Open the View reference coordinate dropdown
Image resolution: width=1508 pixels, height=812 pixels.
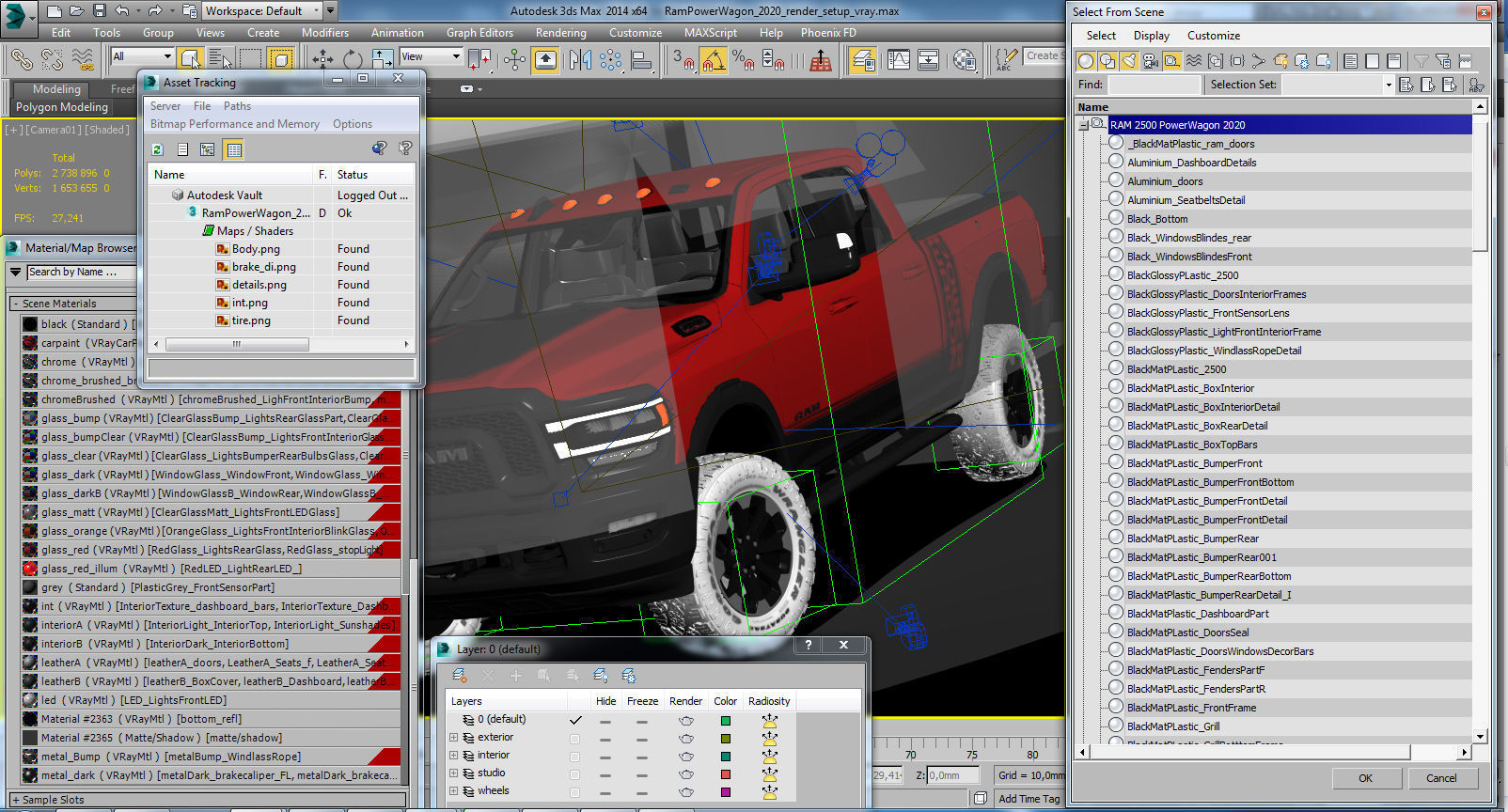[432, 56]
